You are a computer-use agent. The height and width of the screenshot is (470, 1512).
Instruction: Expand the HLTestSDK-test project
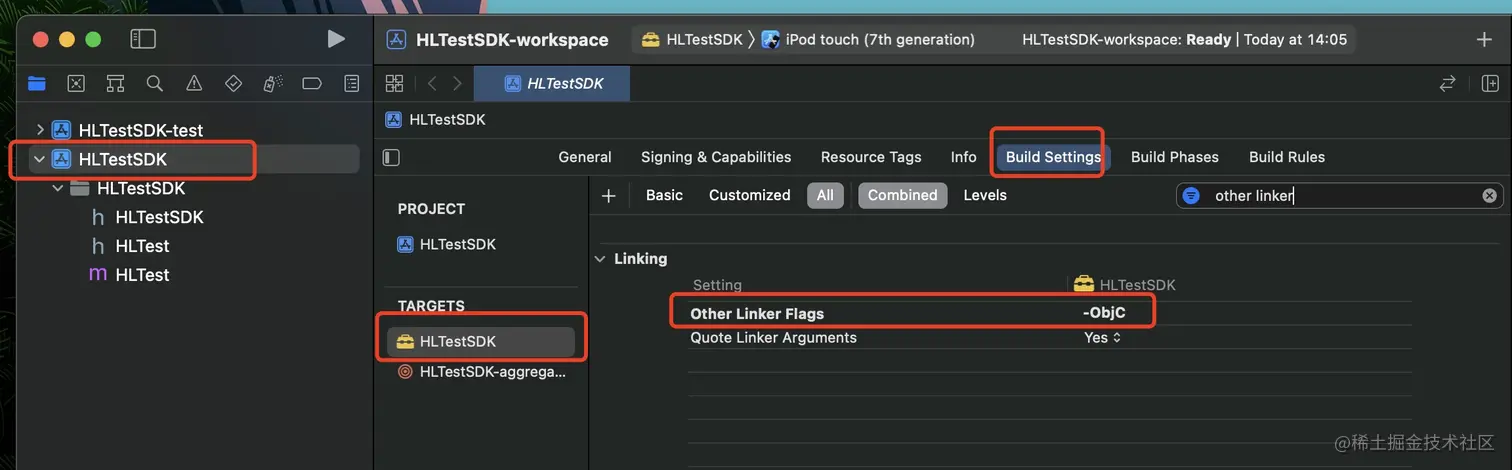(39, 130)
